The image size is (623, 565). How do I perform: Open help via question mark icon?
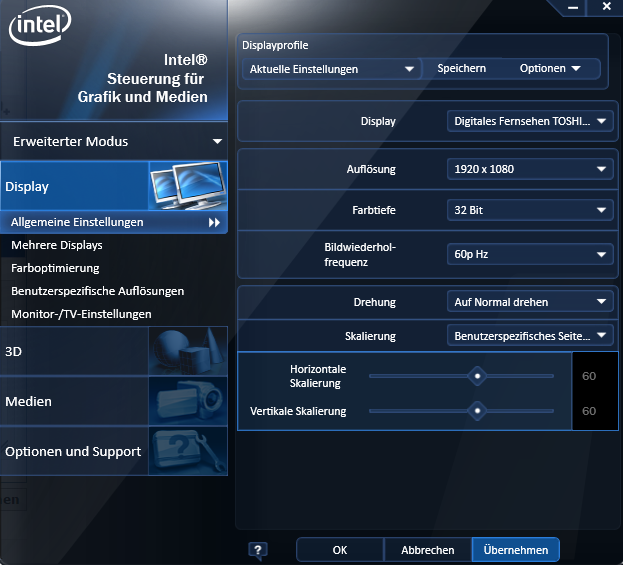click(258, 550)
